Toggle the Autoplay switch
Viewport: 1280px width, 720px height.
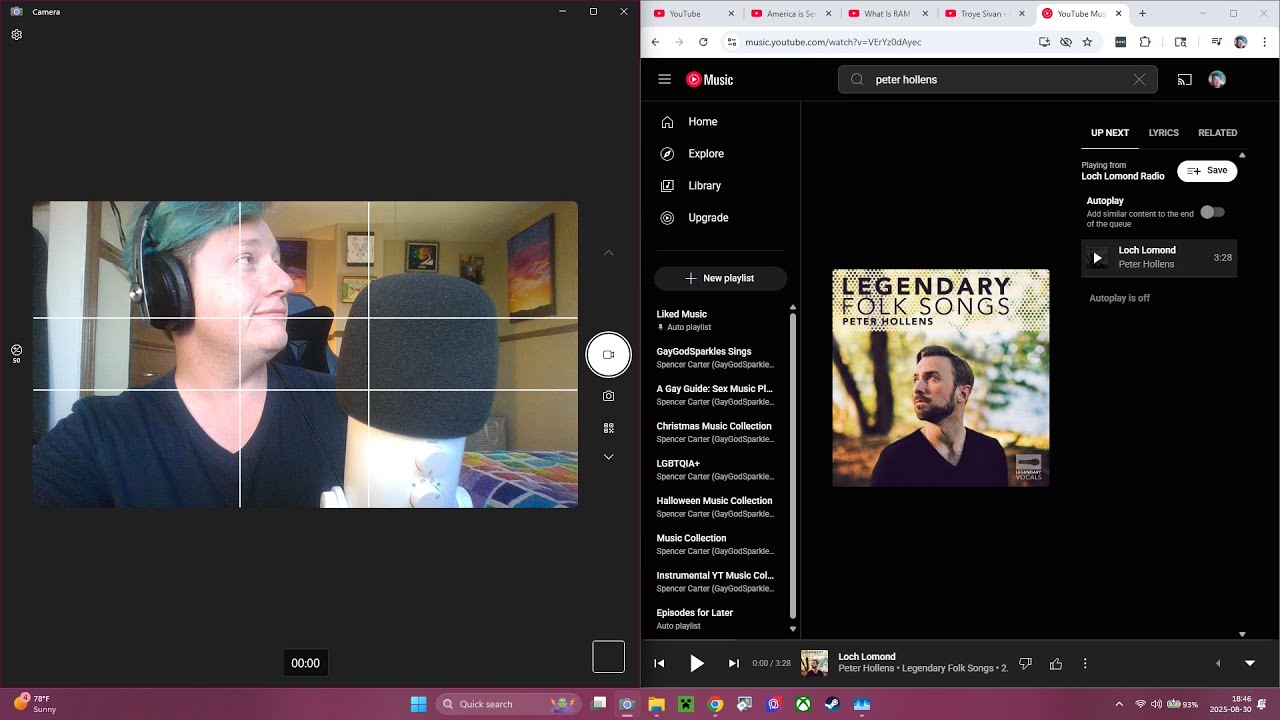[1212, 212]
